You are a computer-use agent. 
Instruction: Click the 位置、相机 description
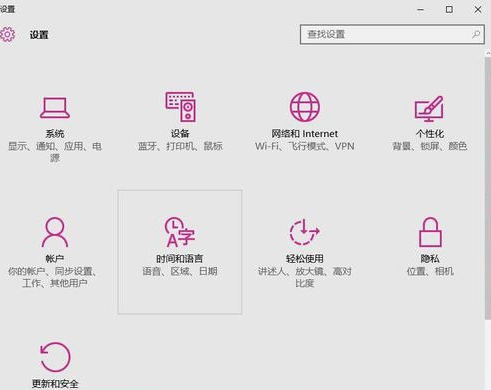point(430,271)
